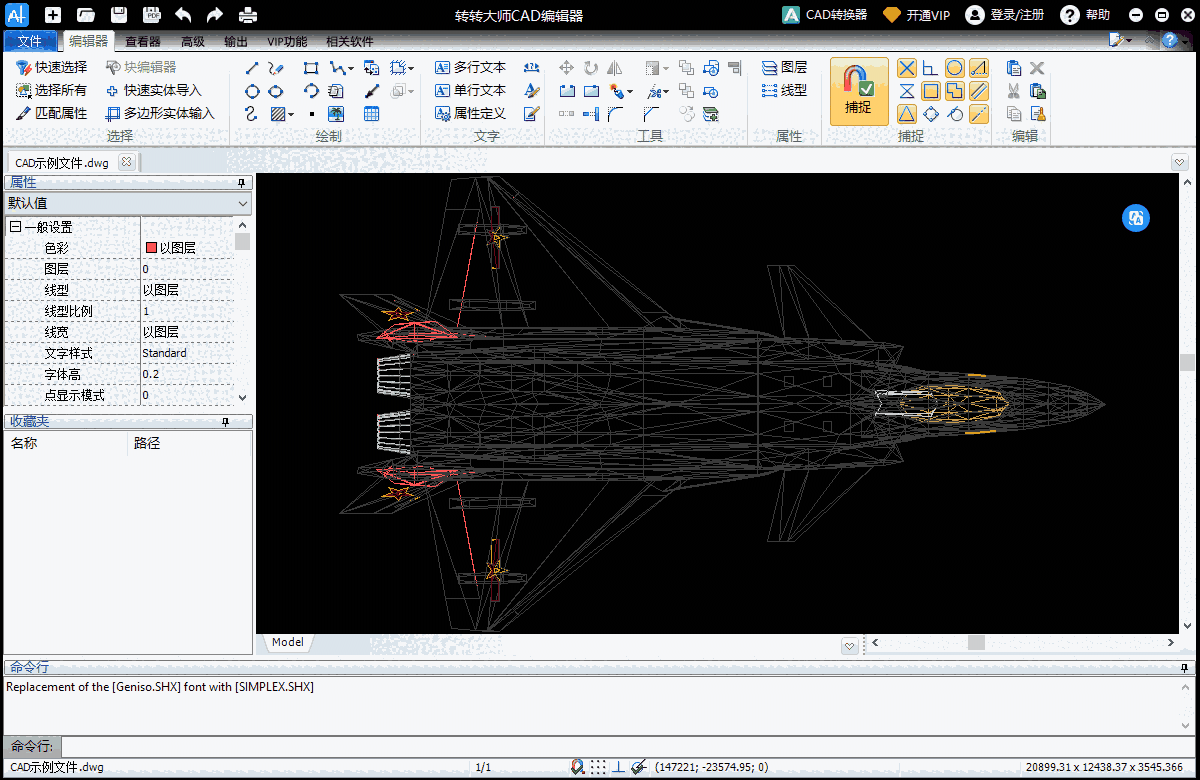Screen dimensions: 1200x780
Task: Click the red 色彩 color swatch
Action: coord(151,248)
